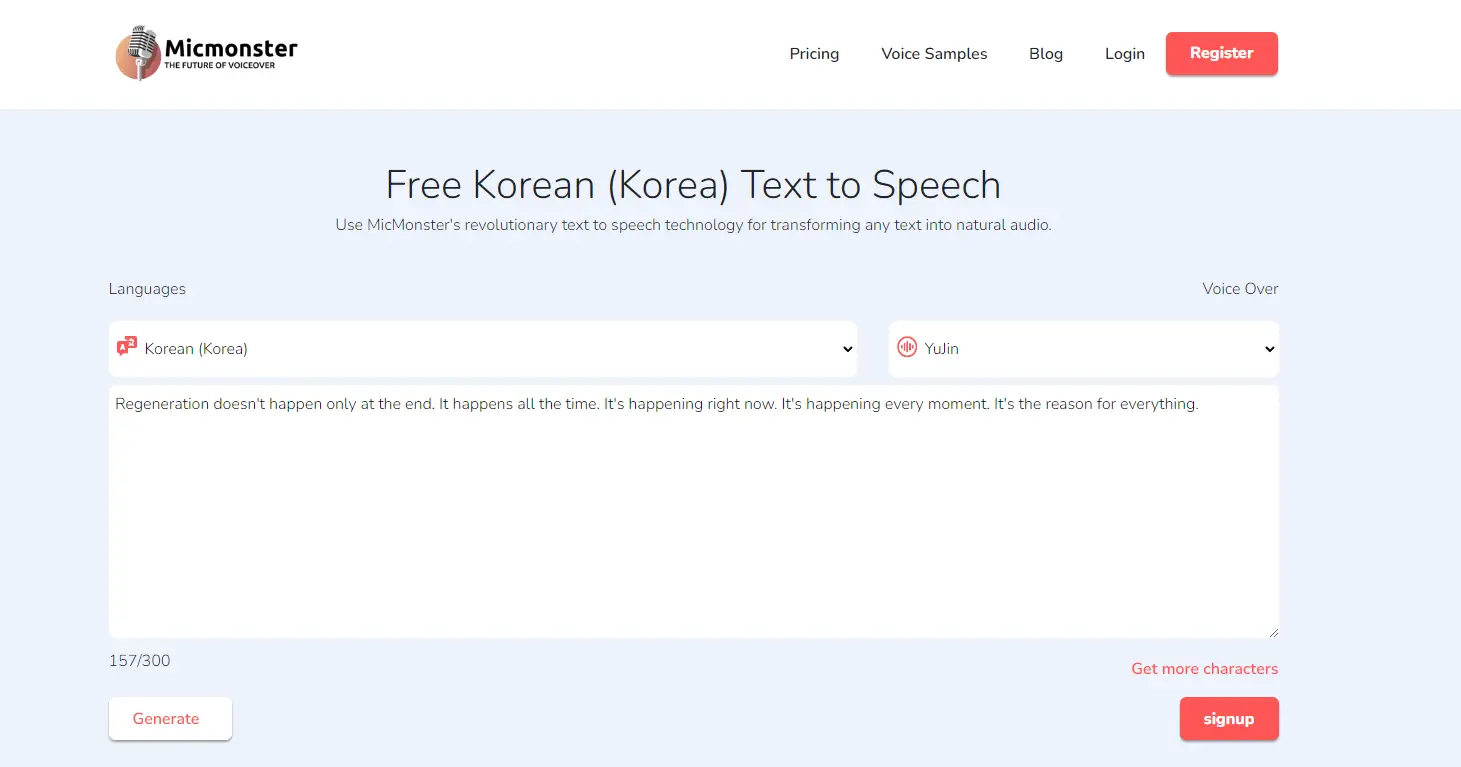Click the Free Korean (Korea) Text to Speech heading
The height and width of the screenshot is (767, 1461).
click(x=693, y=185)
